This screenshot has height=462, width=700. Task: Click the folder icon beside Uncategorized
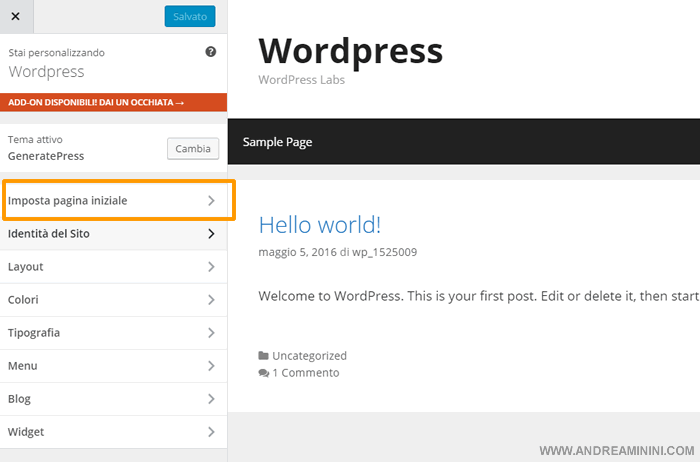point(263,356)
